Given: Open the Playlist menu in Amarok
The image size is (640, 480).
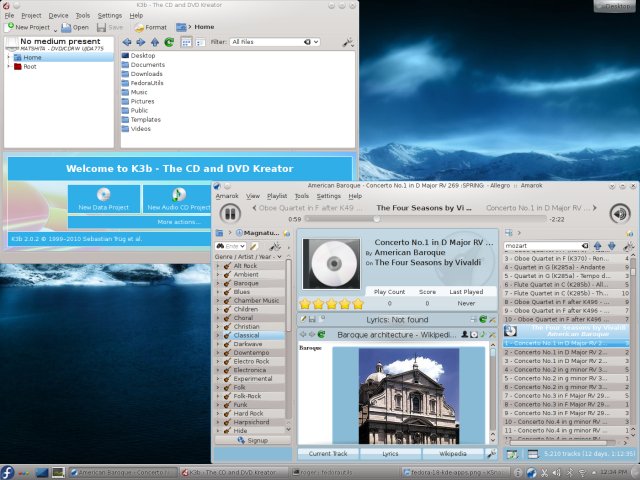Looking at the screenshot, I should pos(277,196).
